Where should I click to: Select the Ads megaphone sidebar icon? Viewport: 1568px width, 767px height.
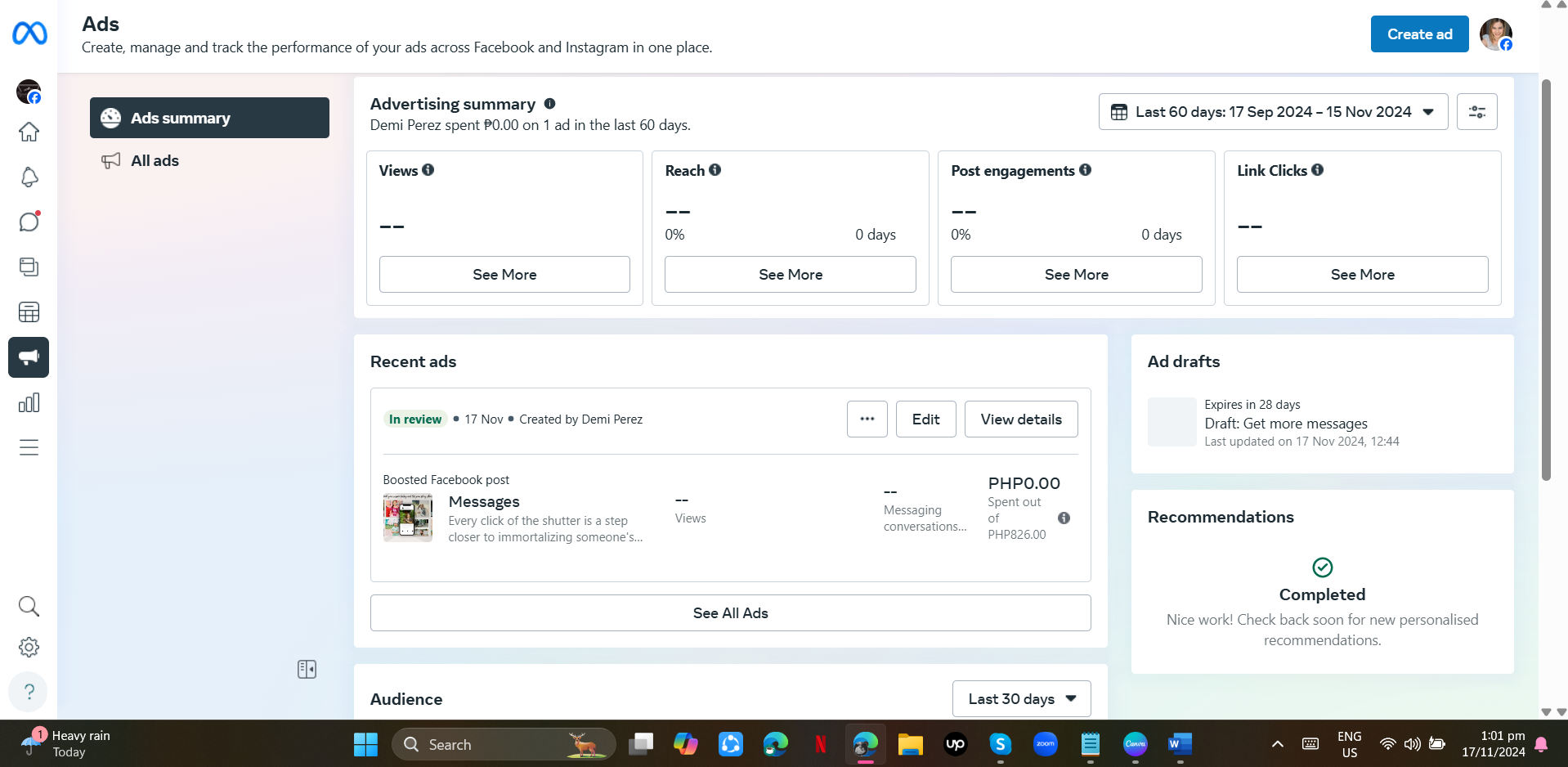(x=29, y=357)
